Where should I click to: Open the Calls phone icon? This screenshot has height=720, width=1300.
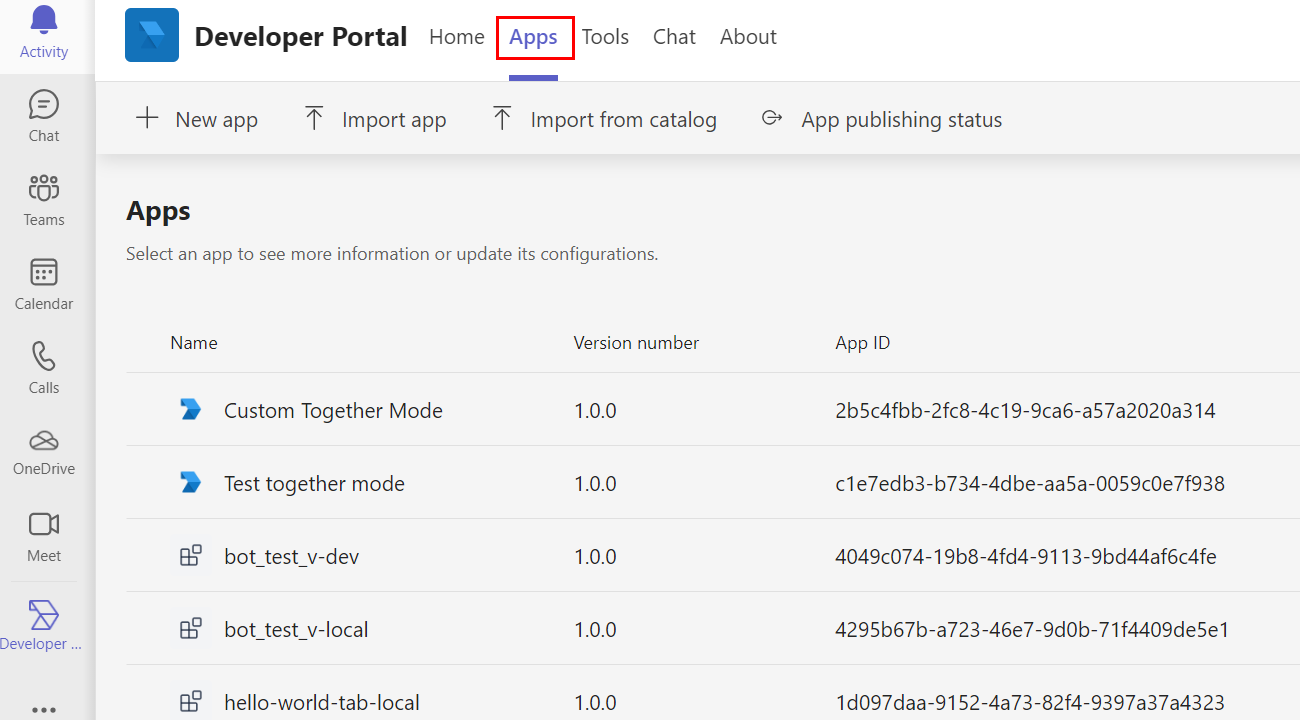[44, 356]
